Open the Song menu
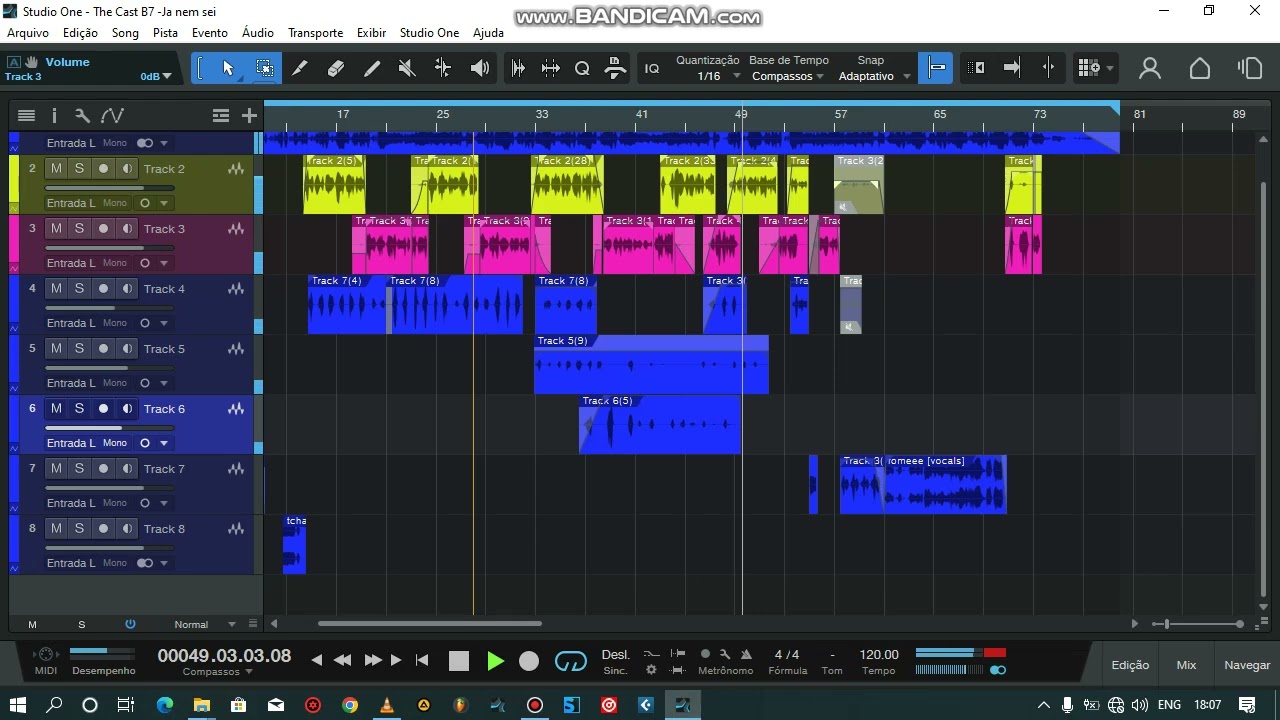The image size is (1280, 720). (x=125, y=33)
